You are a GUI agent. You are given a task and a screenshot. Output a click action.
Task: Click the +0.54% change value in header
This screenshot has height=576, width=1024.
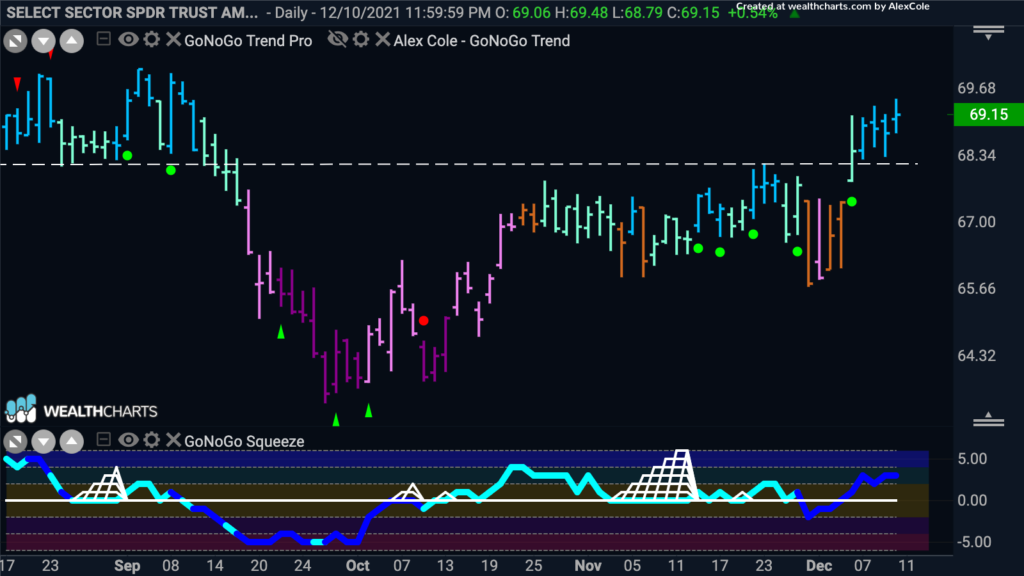(x=753, y=13)
